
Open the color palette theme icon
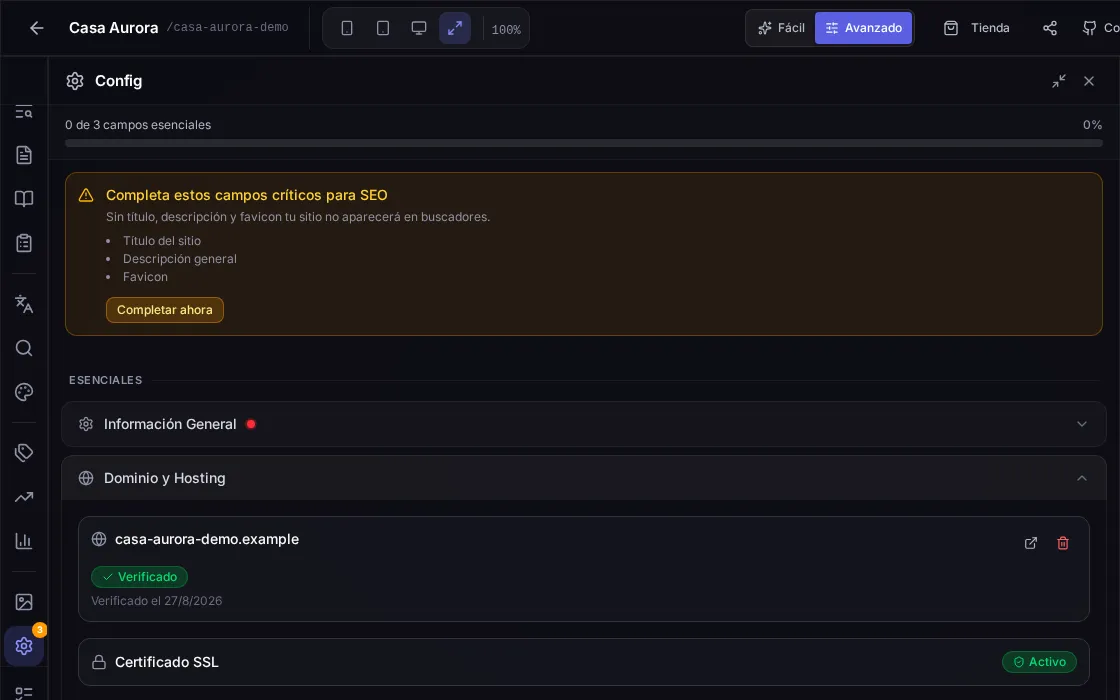pyautogui.click(x=24, y=392)
